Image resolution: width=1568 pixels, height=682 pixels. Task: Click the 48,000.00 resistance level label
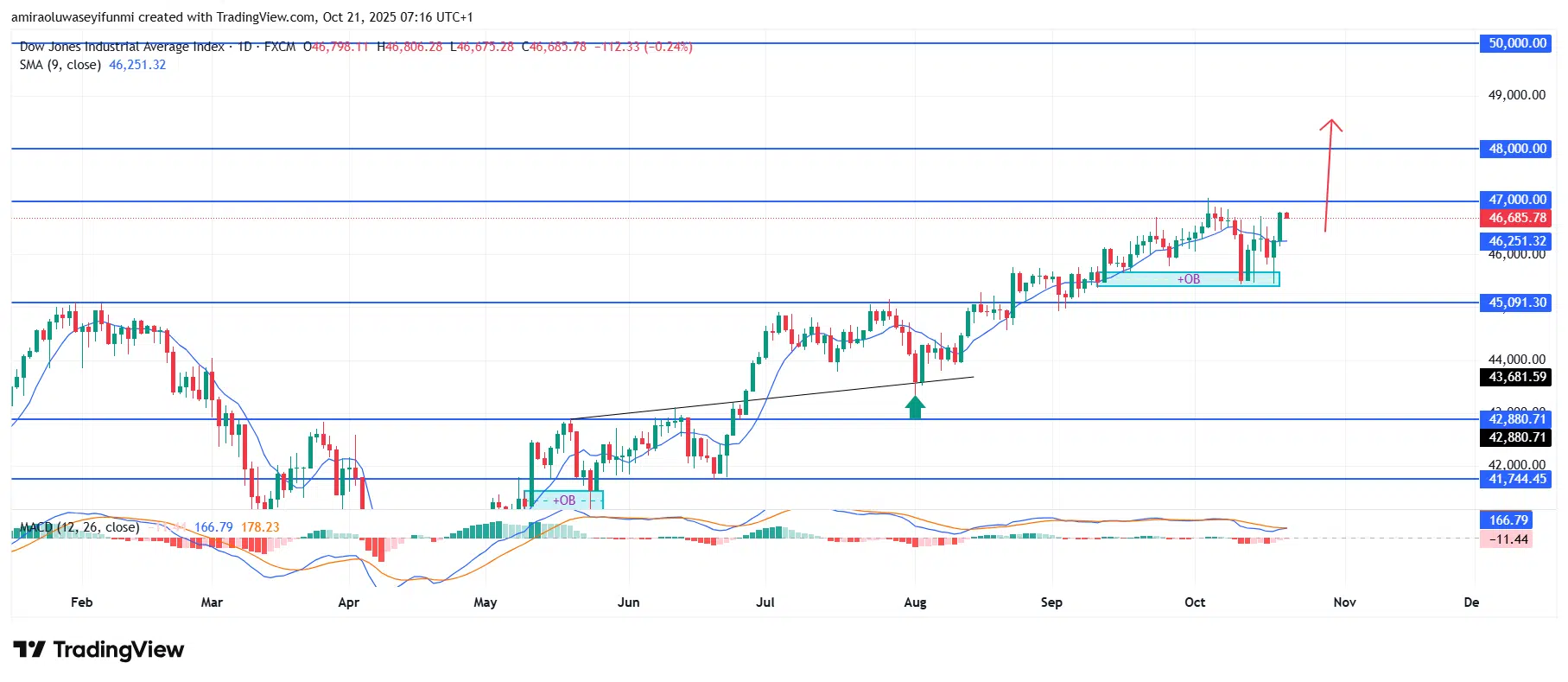1517,149
